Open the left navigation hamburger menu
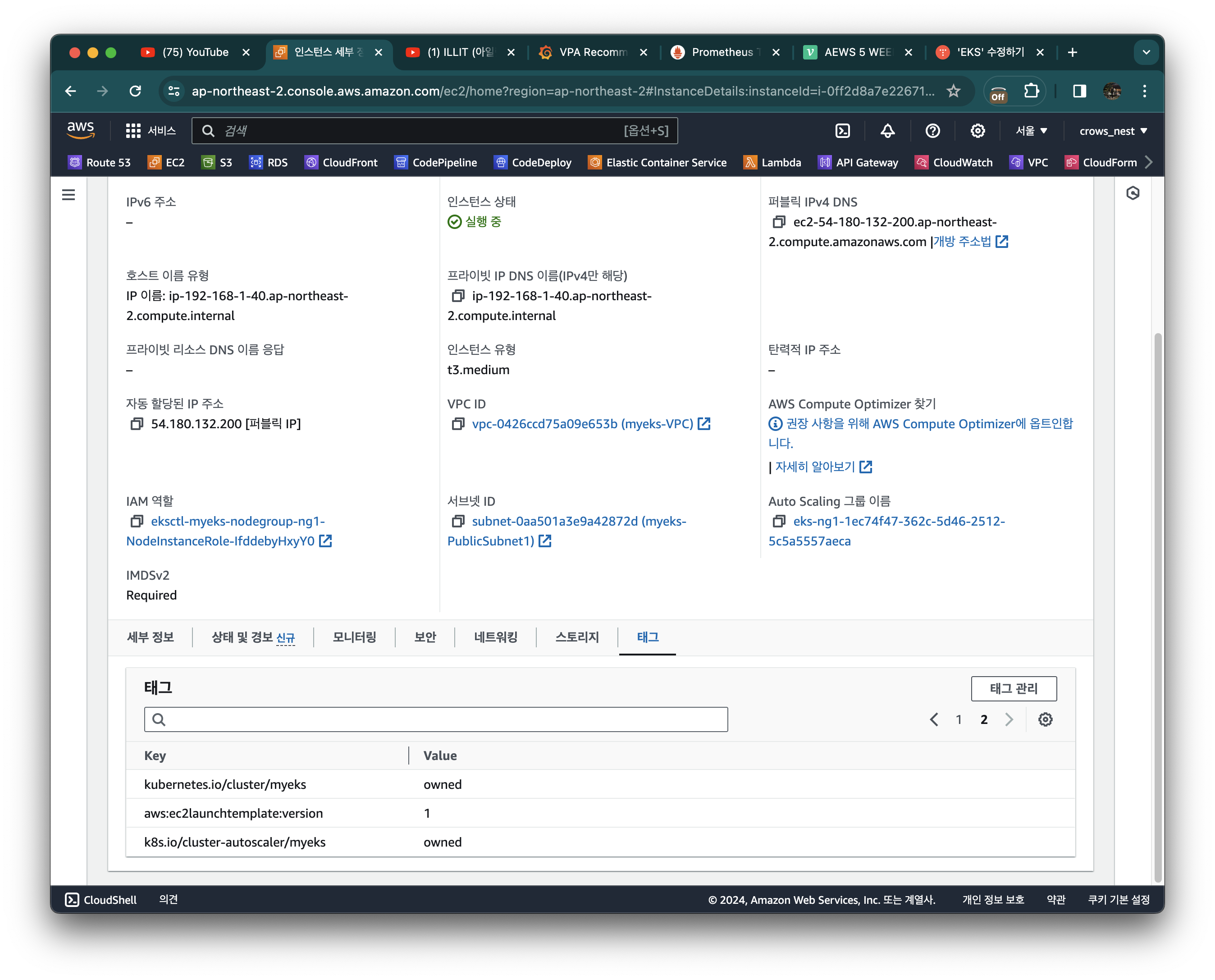The width and height of the screenshot is (1215, 980). (x=69, y=195)
